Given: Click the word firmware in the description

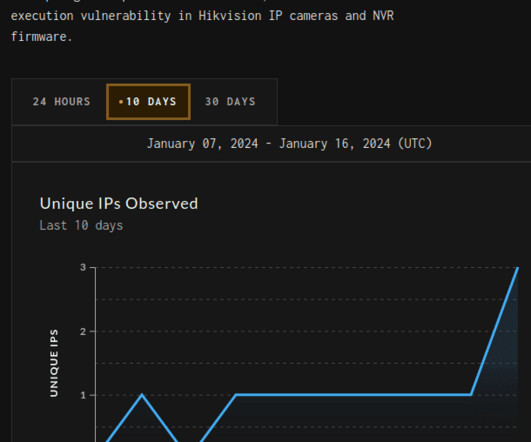Looking at the screenshot, I should coord(42,37).
